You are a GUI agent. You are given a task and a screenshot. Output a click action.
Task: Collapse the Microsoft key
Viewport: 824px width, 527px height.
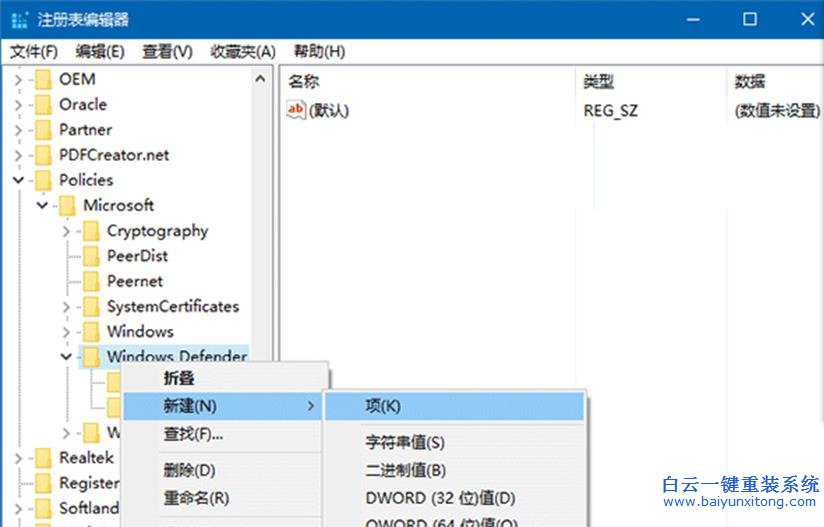point(43,205)
